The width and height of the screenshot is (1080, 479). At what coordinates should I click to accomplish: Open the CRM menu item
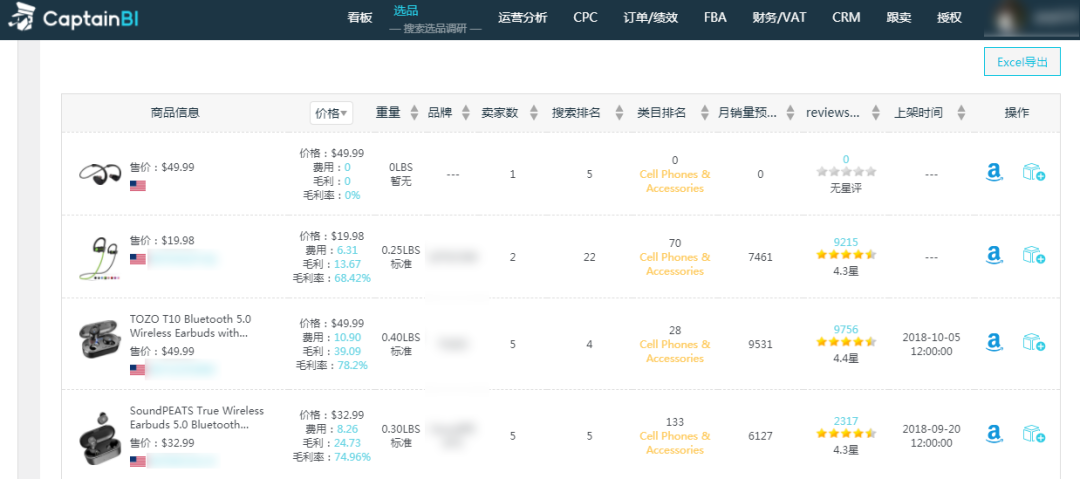847,18
